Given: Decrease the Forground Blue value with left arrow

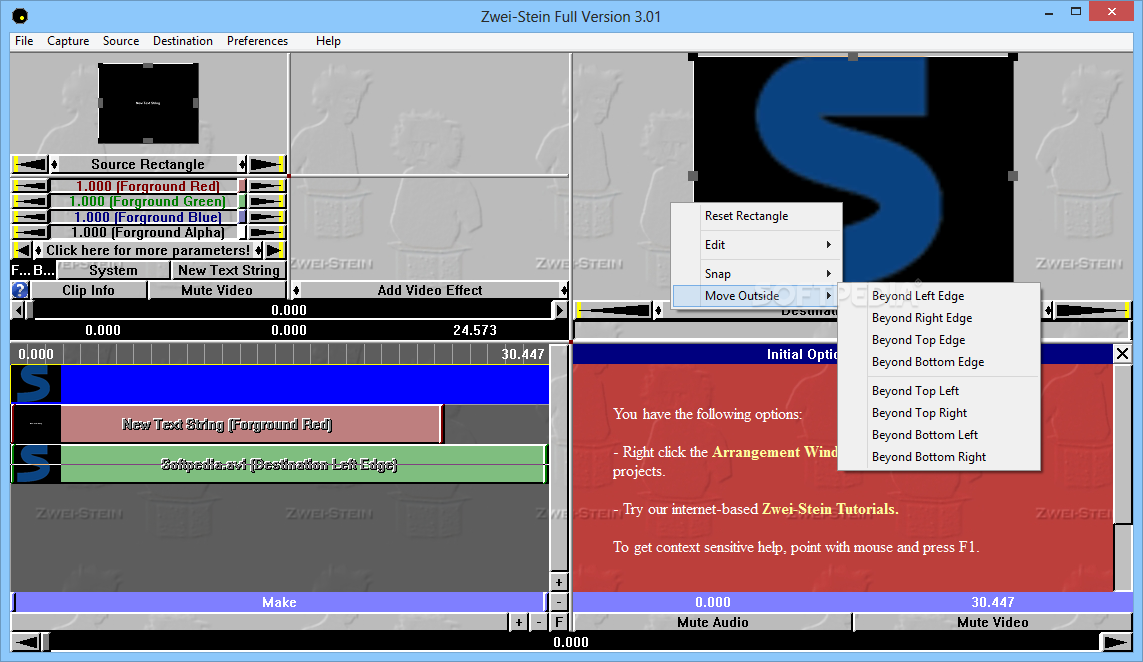Looking at the screenshot, I should click(30, 217).
